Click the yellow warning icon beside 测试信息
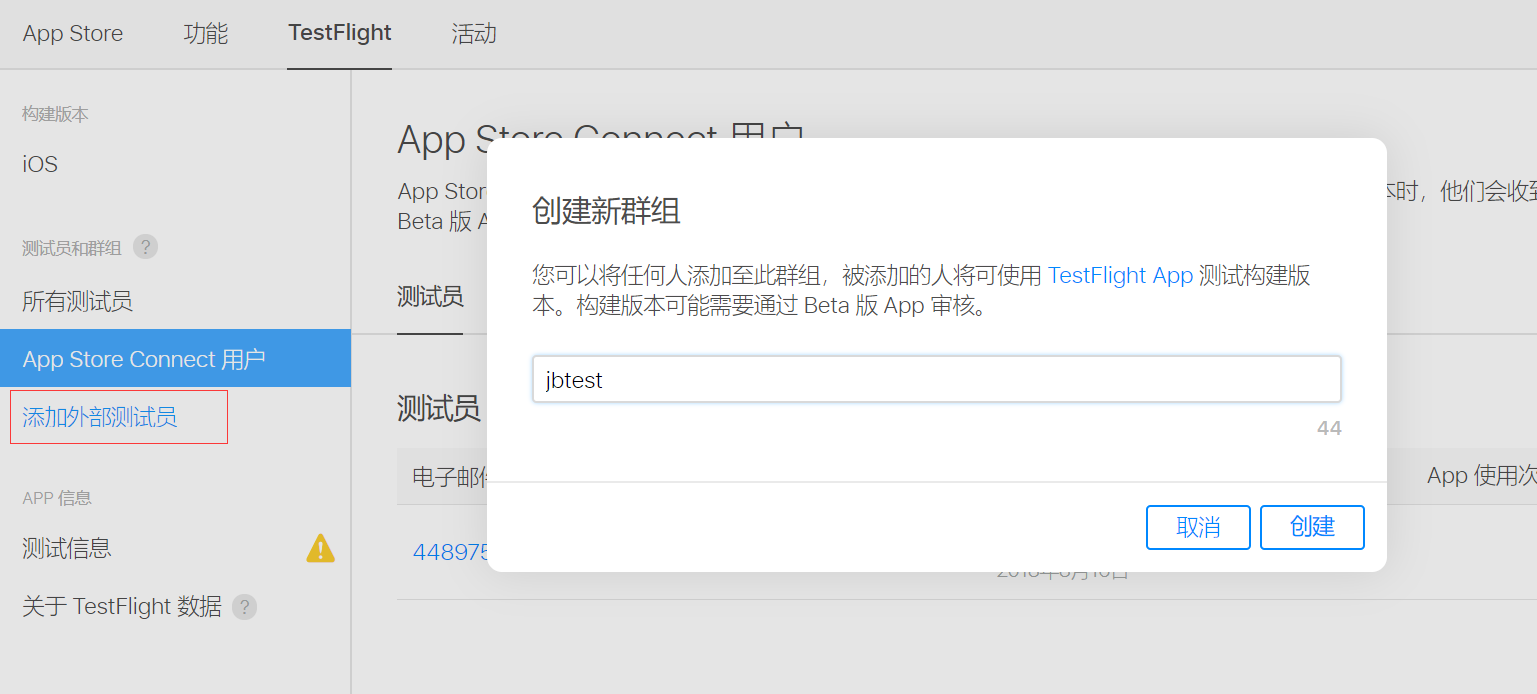 pos(320,548)
